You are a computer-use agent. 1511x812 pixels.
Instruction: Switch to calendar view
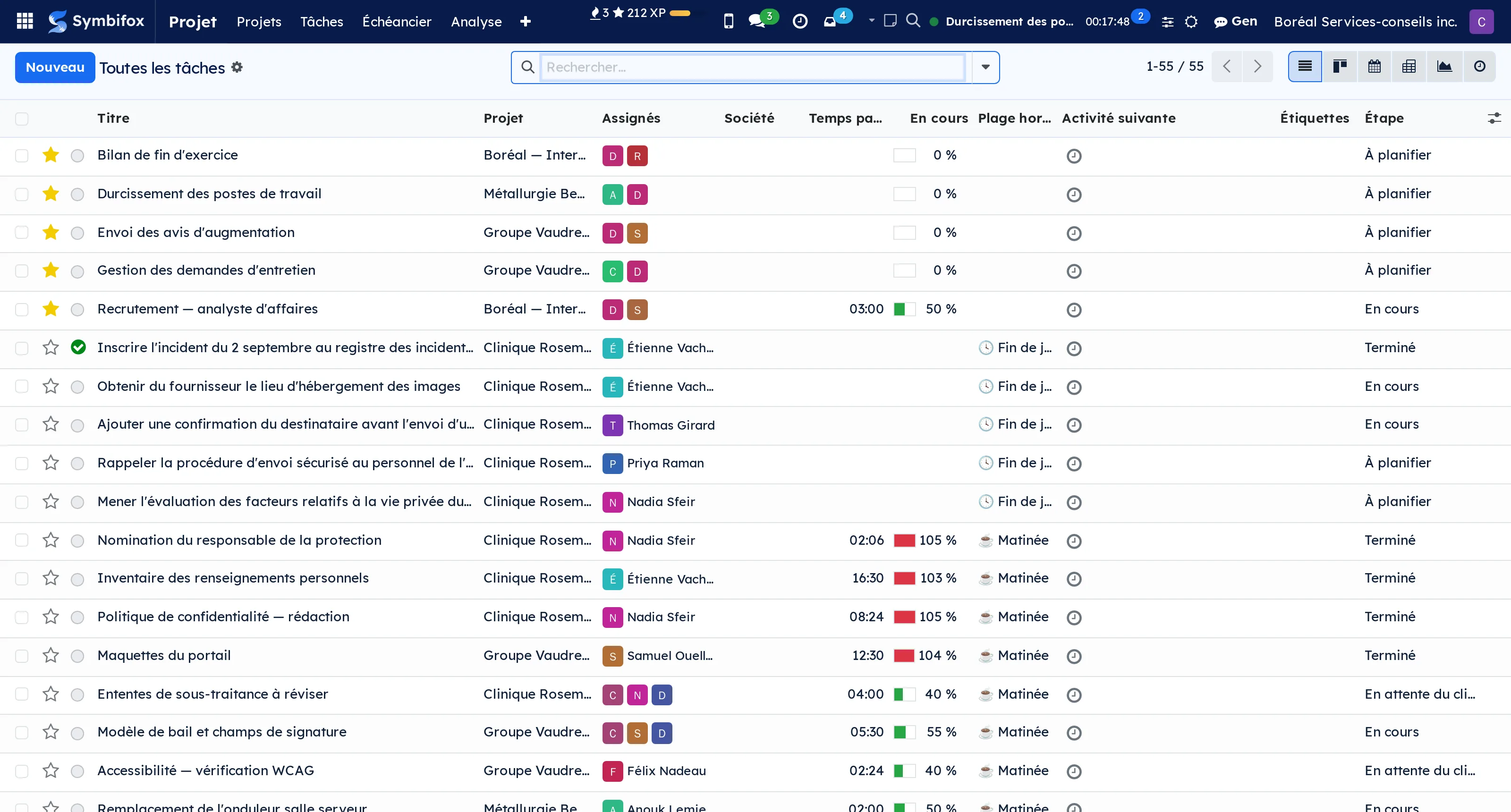1375,66
